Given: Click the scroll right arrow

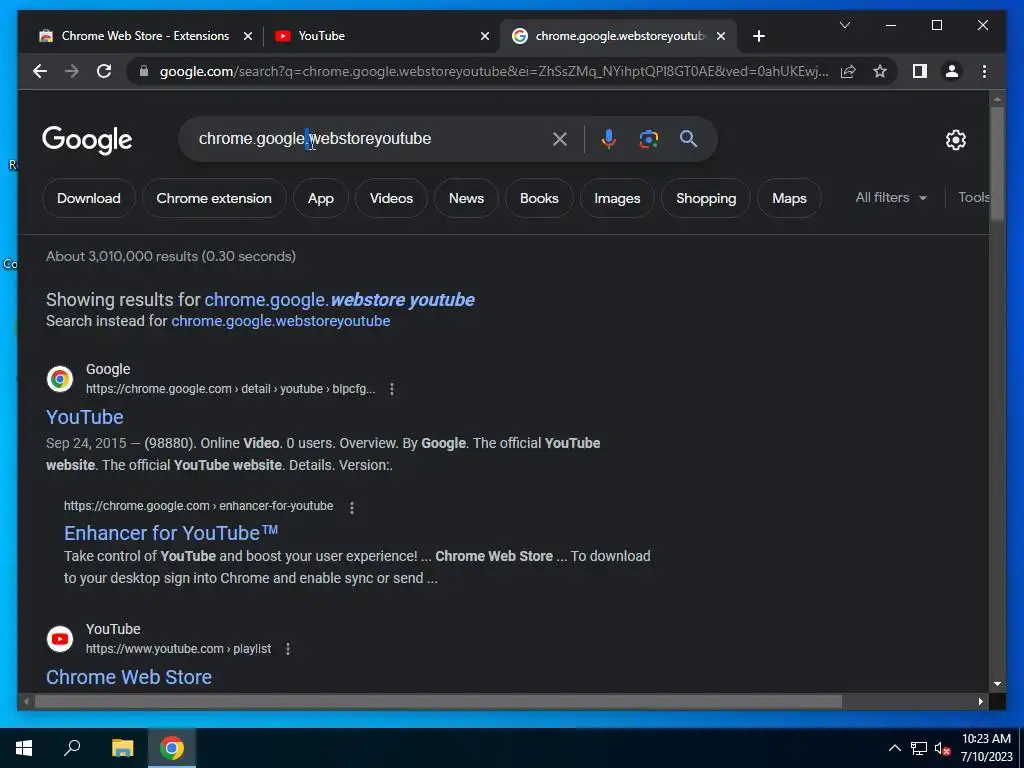Looking at the screenshot, I should click(980, 702).
